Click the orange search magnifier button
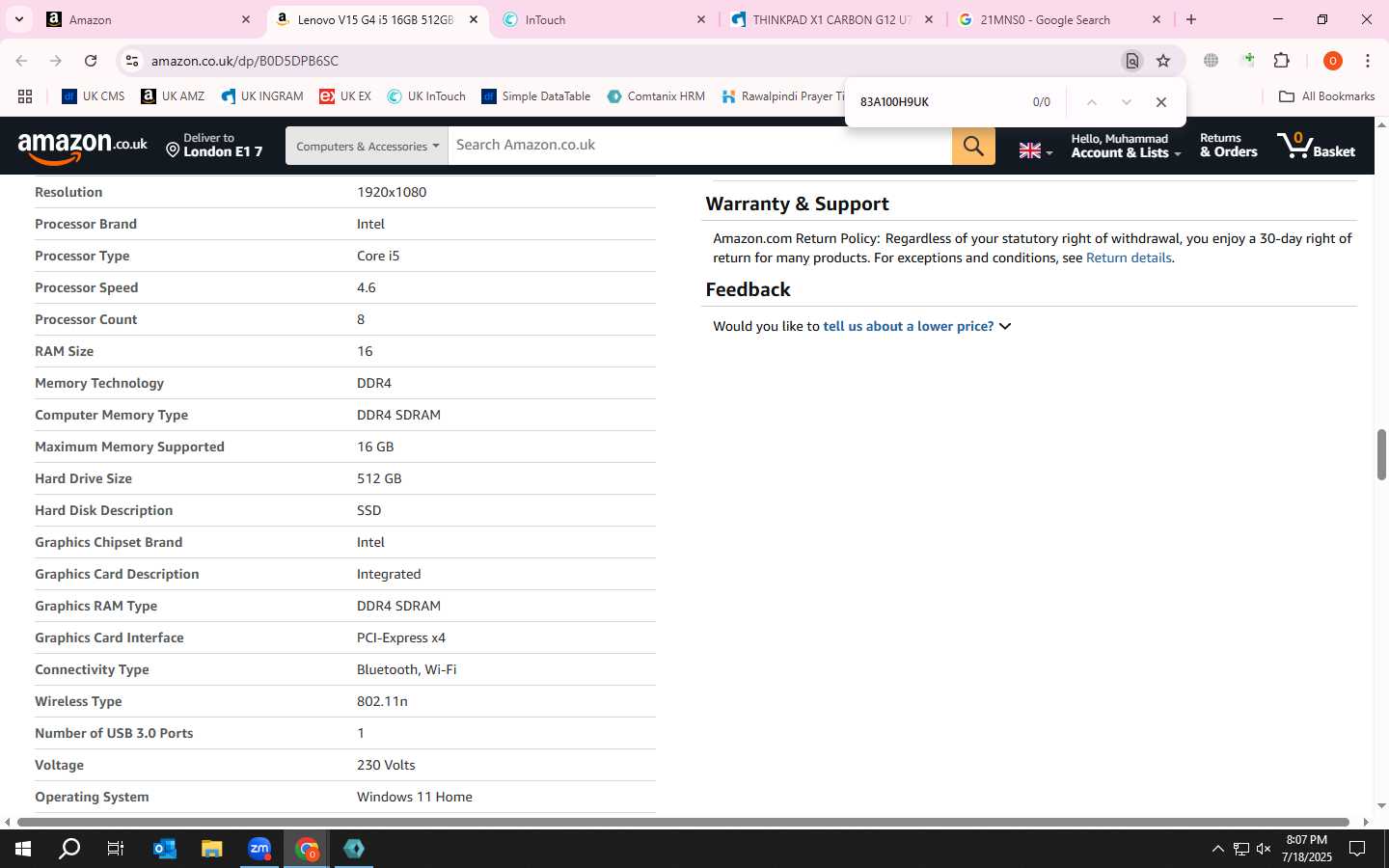1389x868 pixels. (973, 146)
